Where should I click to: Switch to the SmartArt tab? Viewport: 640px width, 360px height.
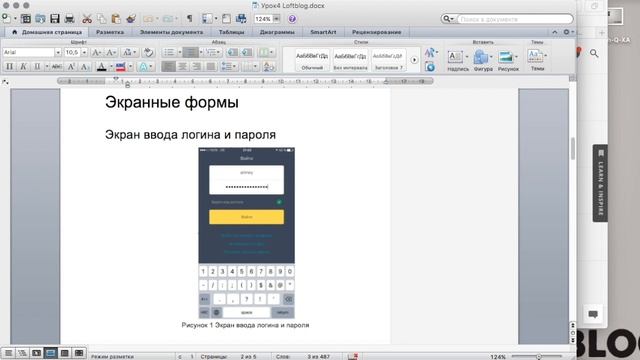(x=323, y=32)
